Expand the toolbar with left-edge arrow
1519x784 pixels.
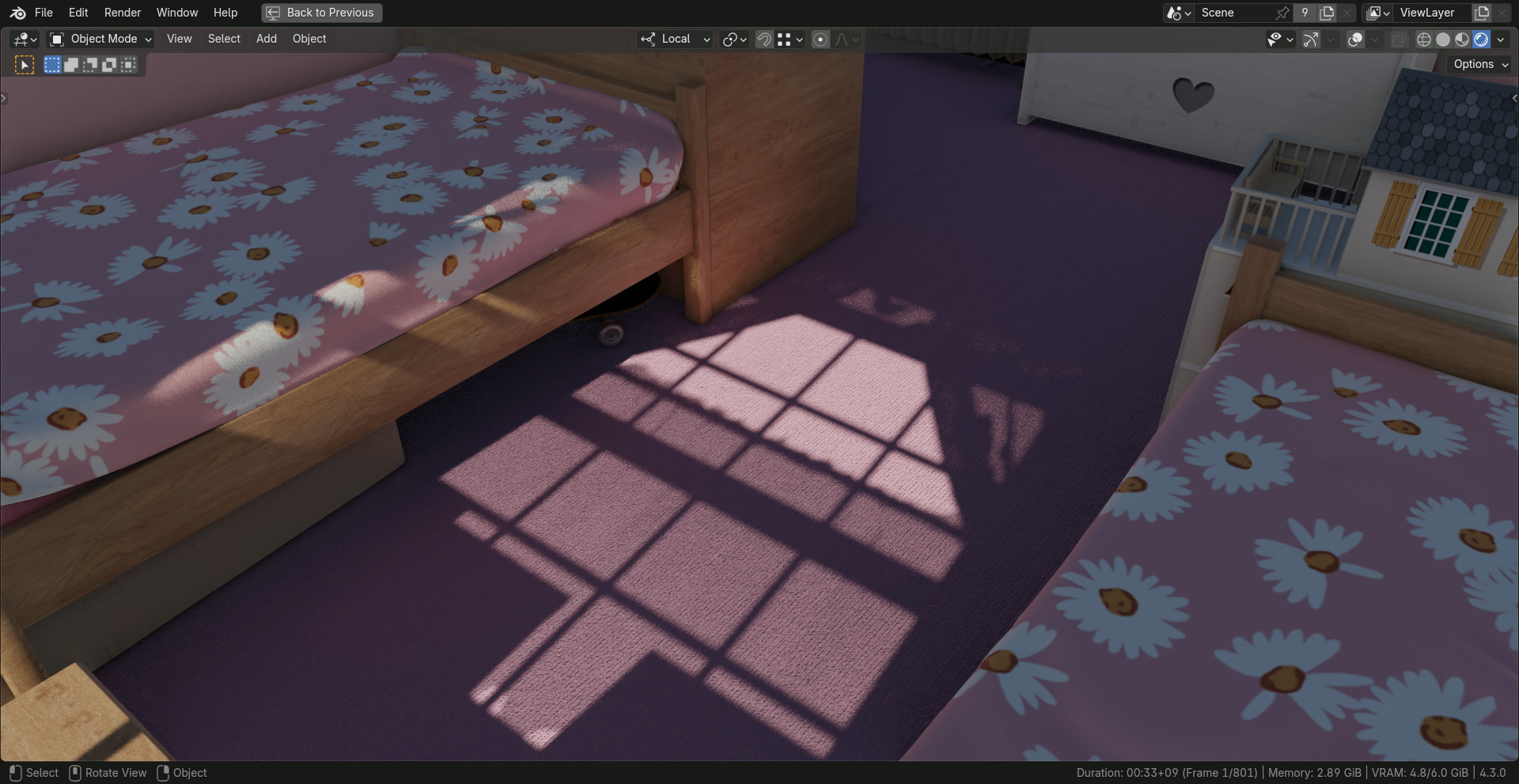[4, 98]
